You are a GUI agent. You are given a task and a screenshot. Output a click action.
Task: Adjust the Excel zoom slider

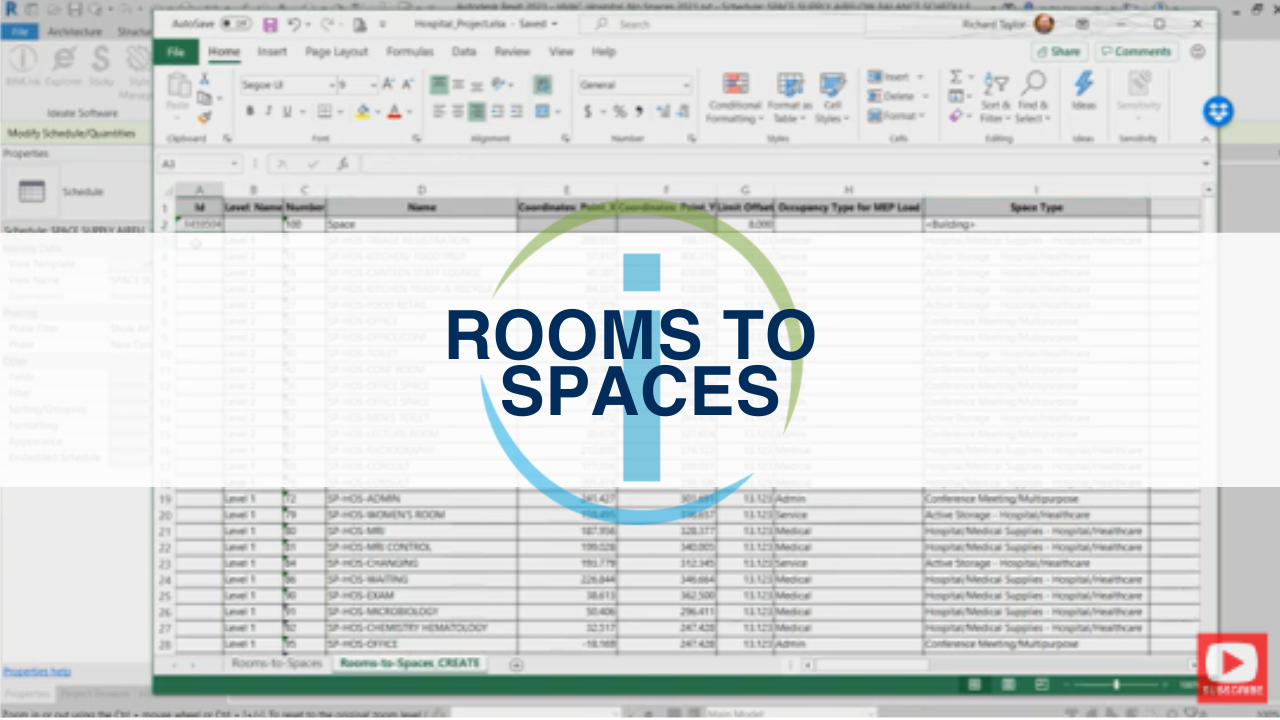click(1116, 684)
